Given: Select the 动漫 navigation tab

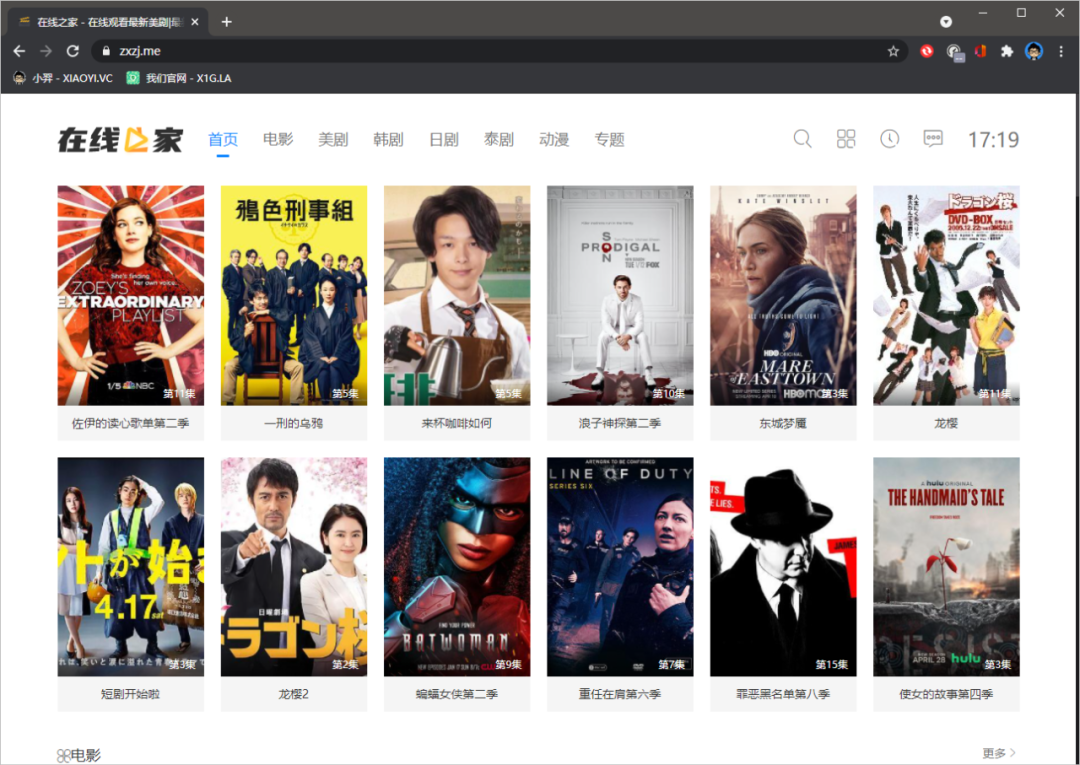Looking at the screenshot, I should [554, 140].
